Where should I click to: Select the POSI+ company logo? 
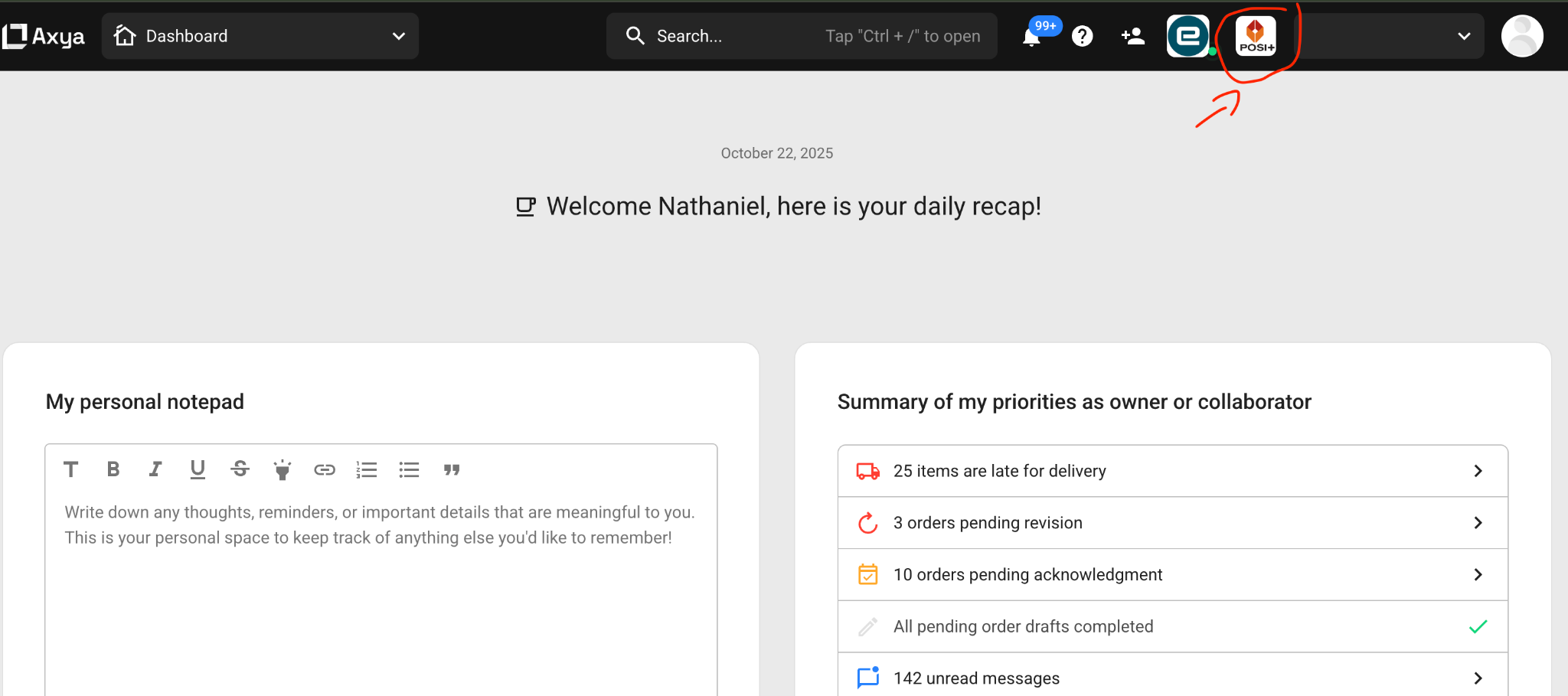(1256, 36)
